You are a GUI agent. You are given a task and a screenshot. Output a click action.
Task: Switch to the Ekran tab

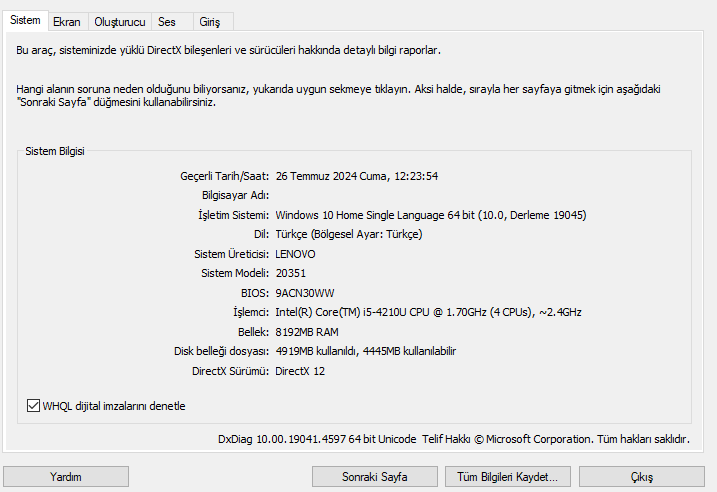tap(67, 21)
